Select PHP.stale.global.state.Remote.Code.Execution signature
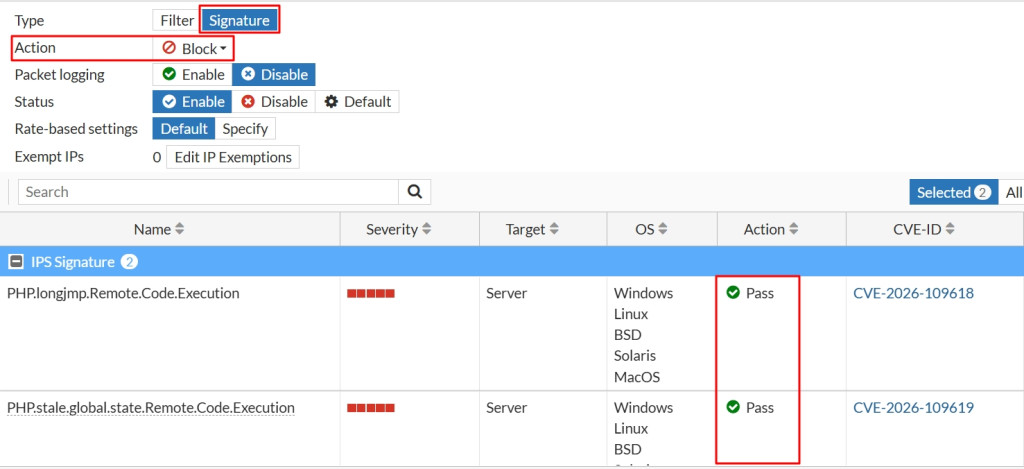This screenshot has width=1024, height=469. click(150, 408)
